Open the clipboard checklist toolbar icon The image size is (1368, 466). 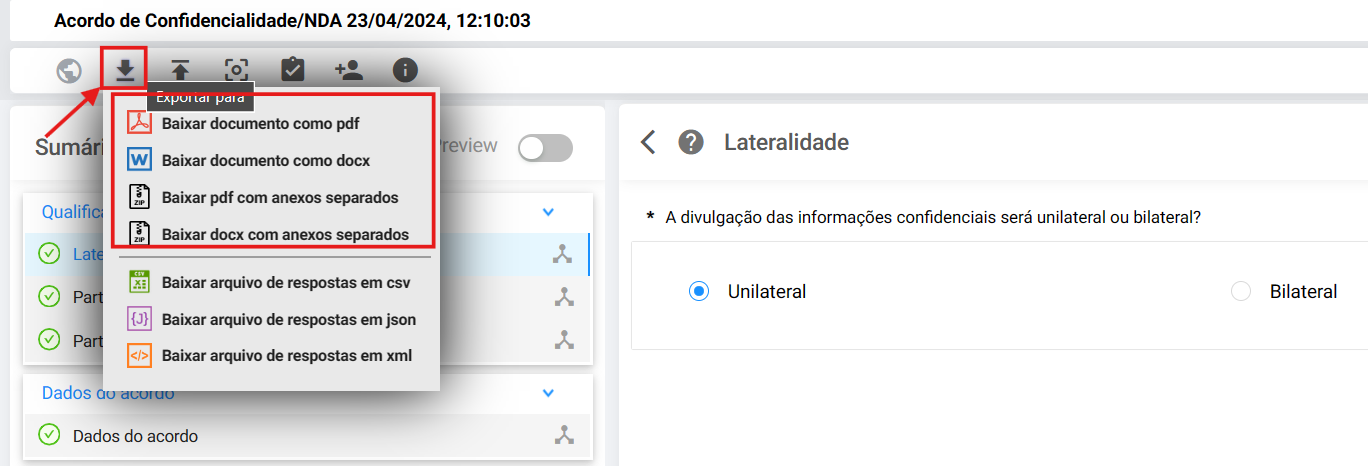click(292, 70)
